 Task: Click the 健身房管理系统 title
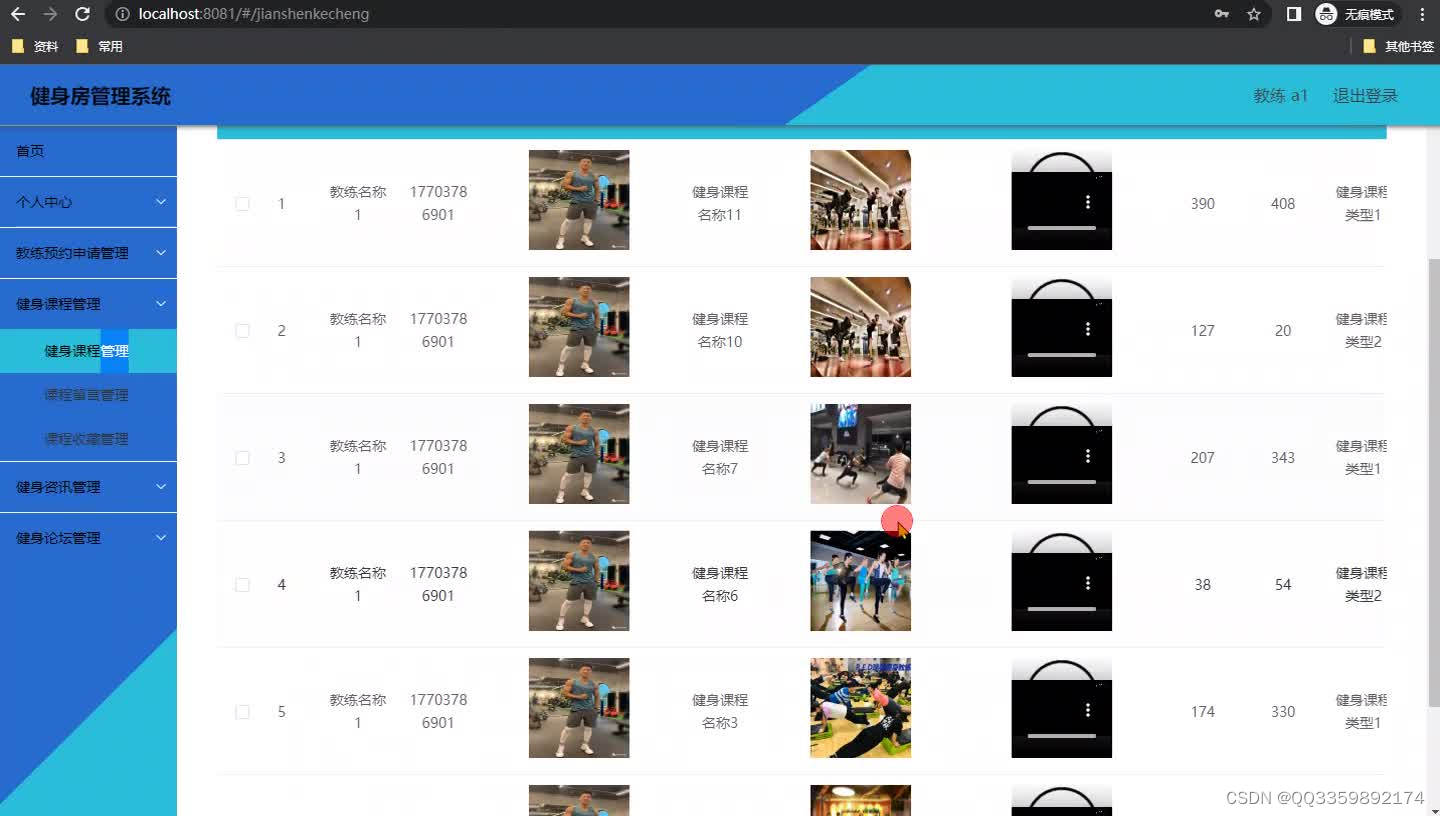point(100,96)
